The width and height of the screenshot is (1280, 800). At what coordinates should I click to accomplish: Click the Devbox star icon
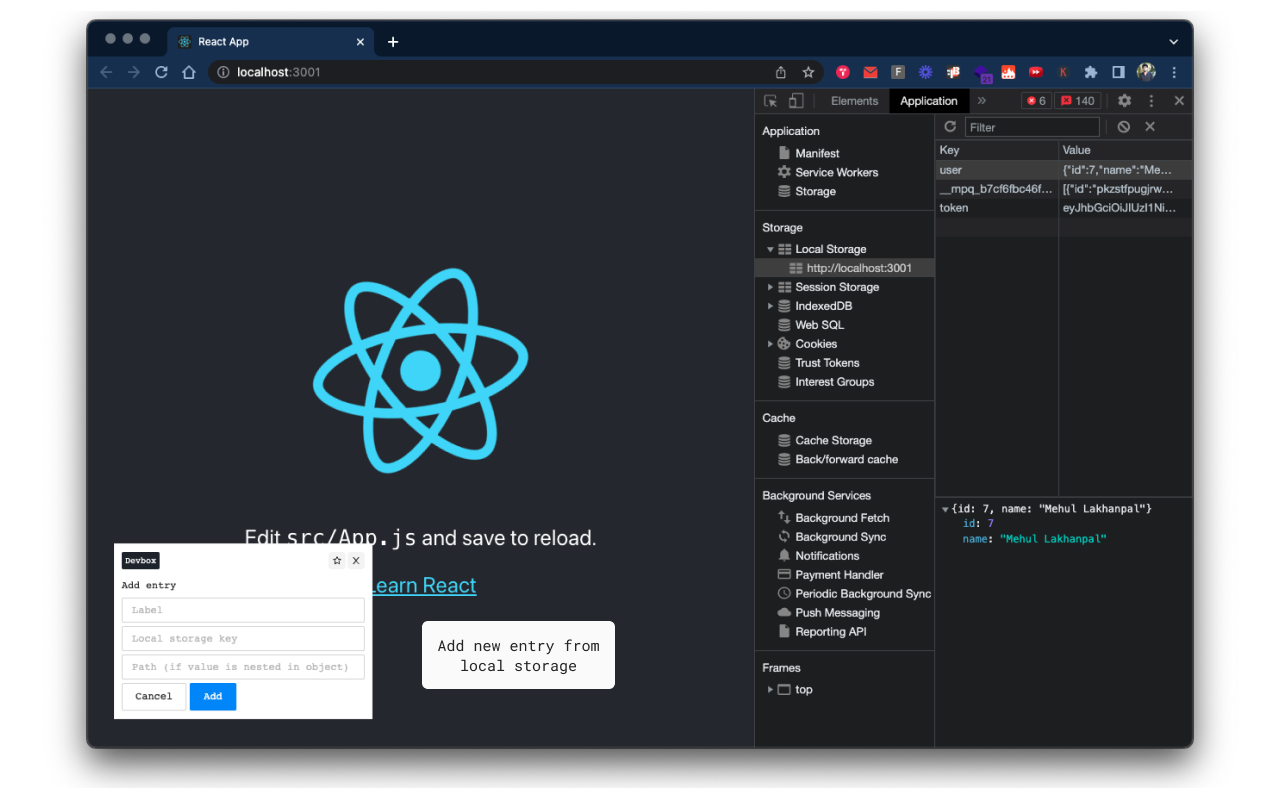pyautogui.click(x=337, y=561)
